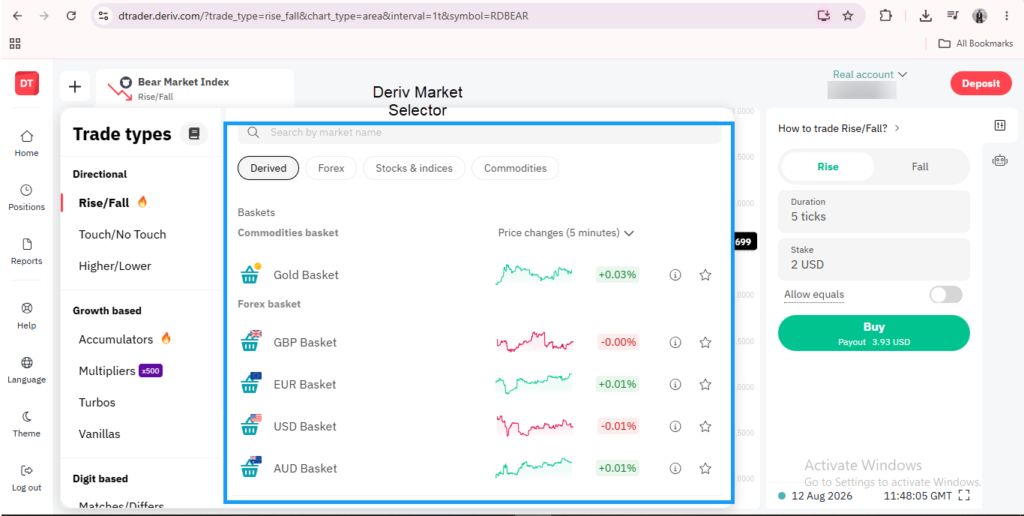This screenshot has width=1024, height=516.
Task: View USD Basket info icon
Action: pyautogui.click(x=675, y=427)
